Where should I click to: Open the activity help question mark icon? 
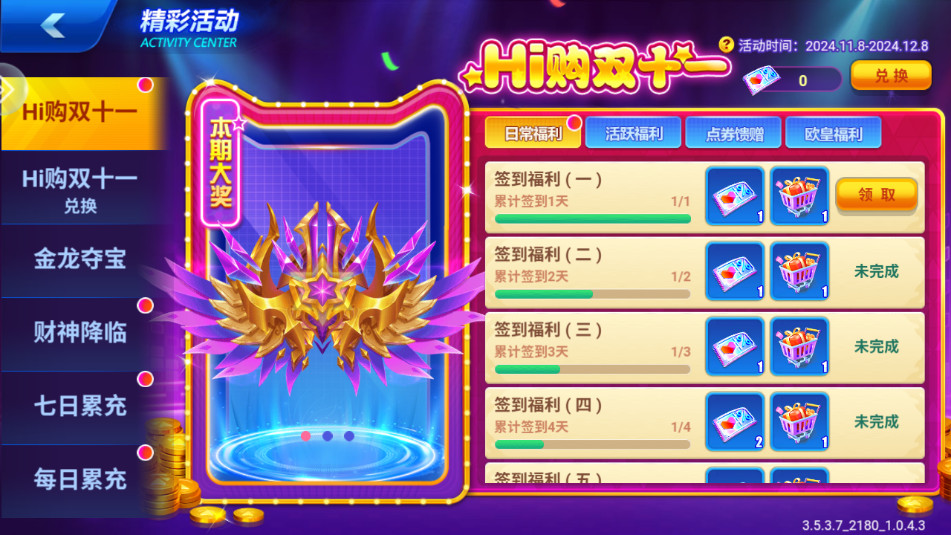[726, 44]
